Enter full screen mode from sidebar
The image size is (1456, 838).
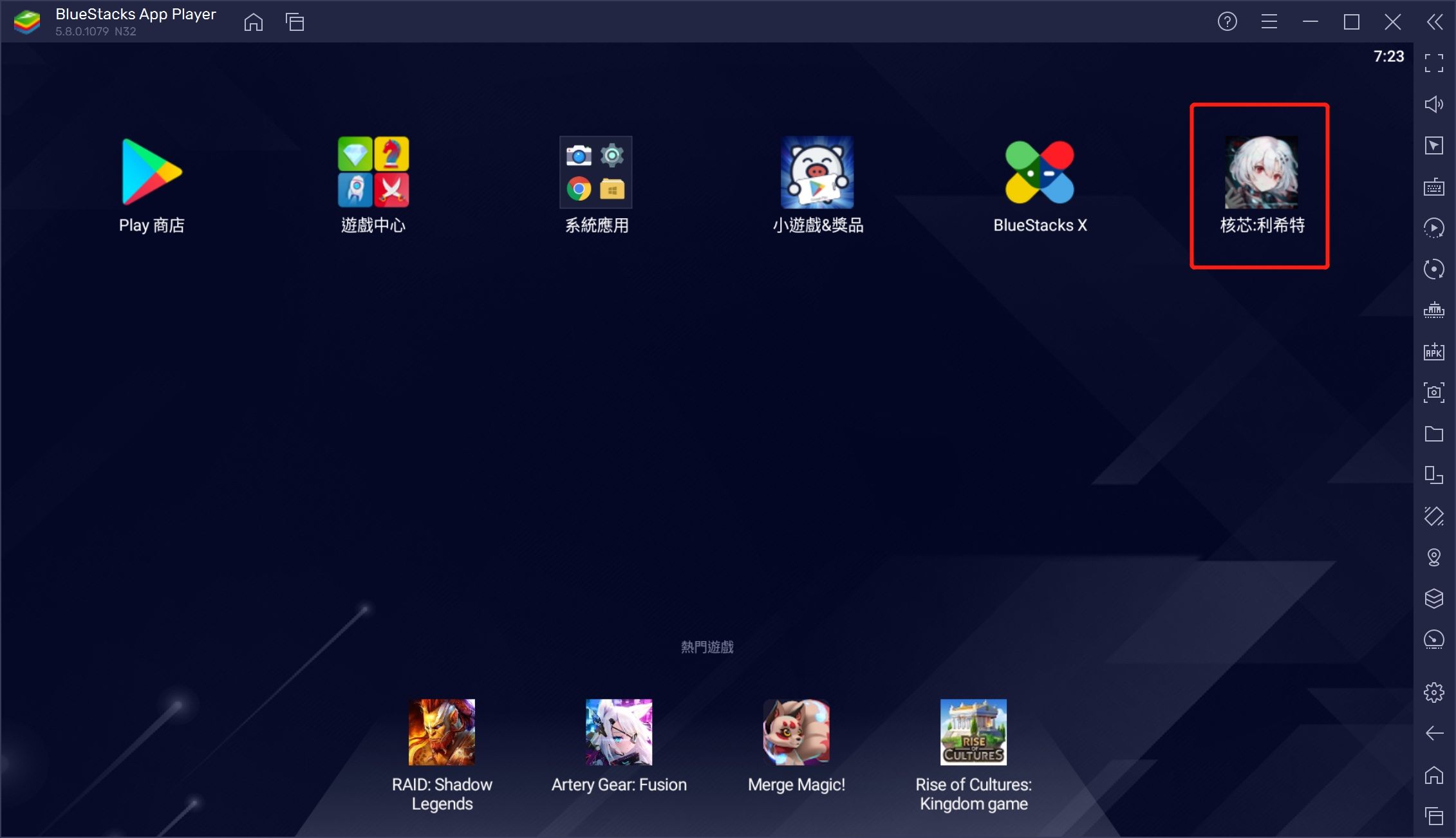click(1434, 63)
